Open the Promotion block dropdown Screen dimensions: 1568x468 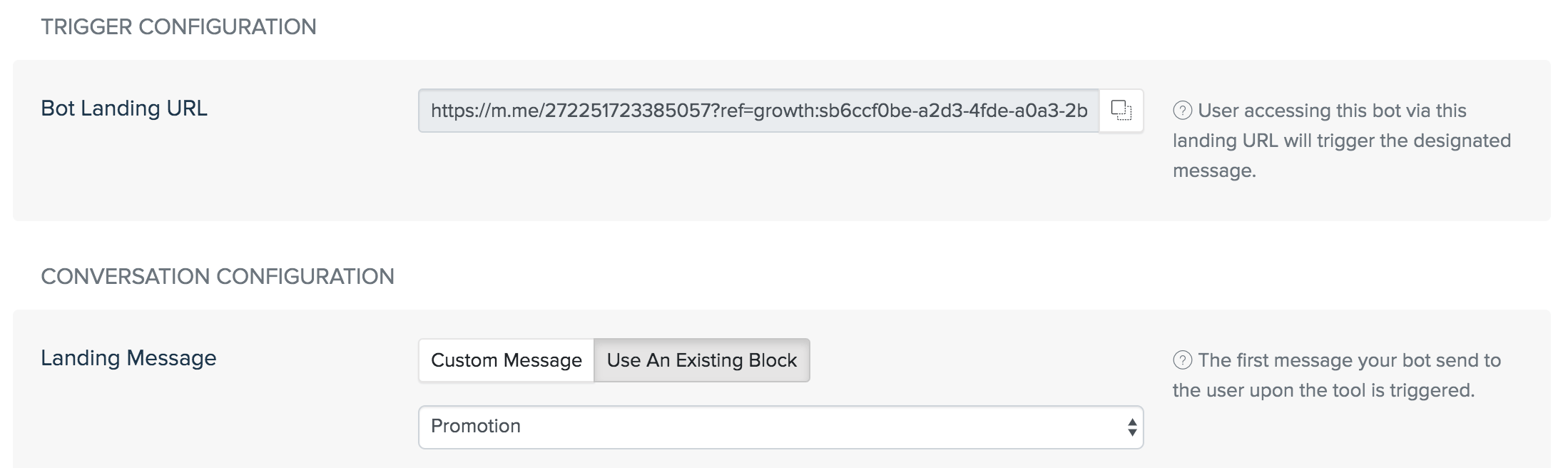pyautogui.click(x=781, y=427)
